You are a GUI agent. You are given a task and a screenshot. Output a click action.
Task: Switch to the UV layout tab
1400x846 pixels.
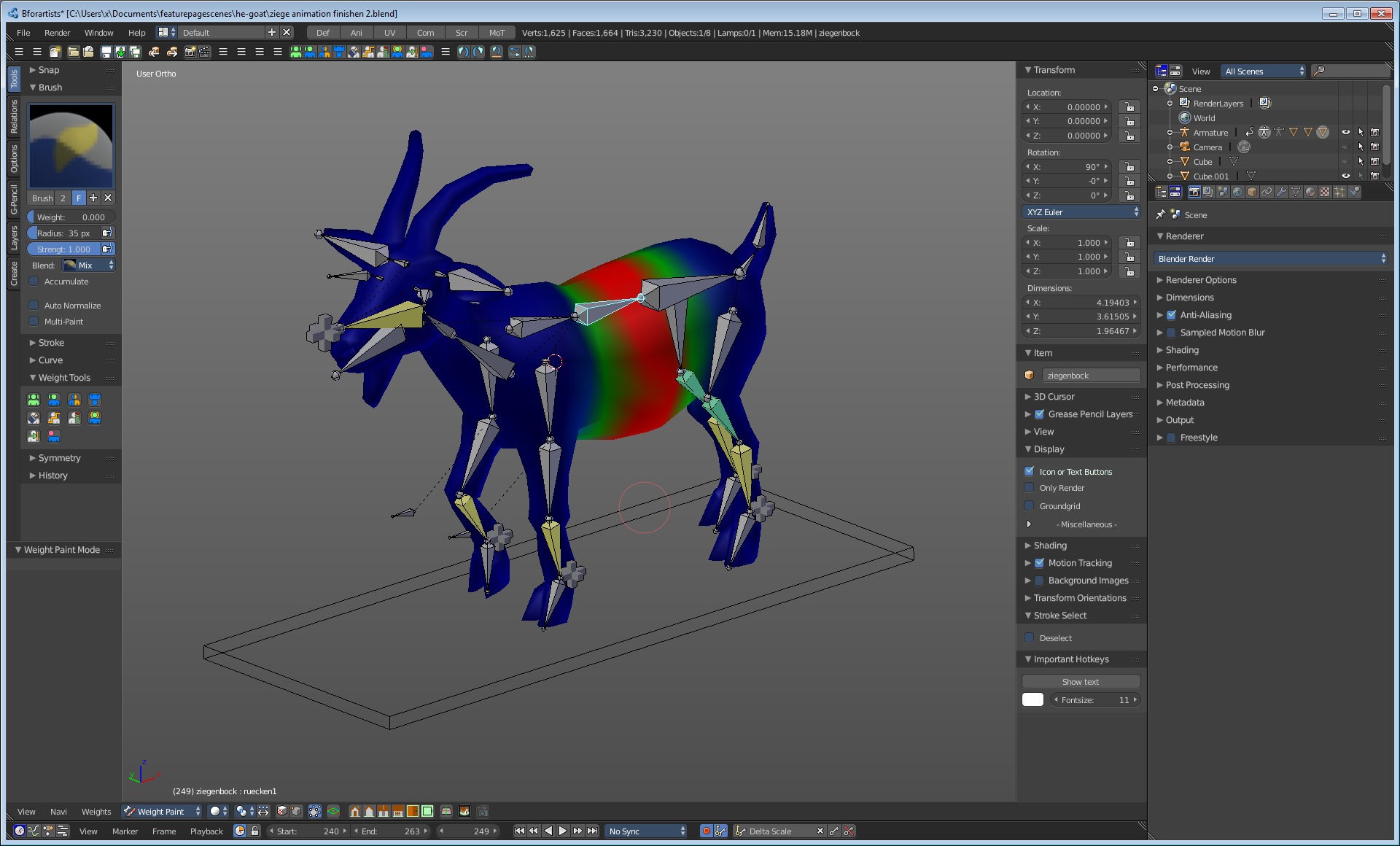click(389, 33)
